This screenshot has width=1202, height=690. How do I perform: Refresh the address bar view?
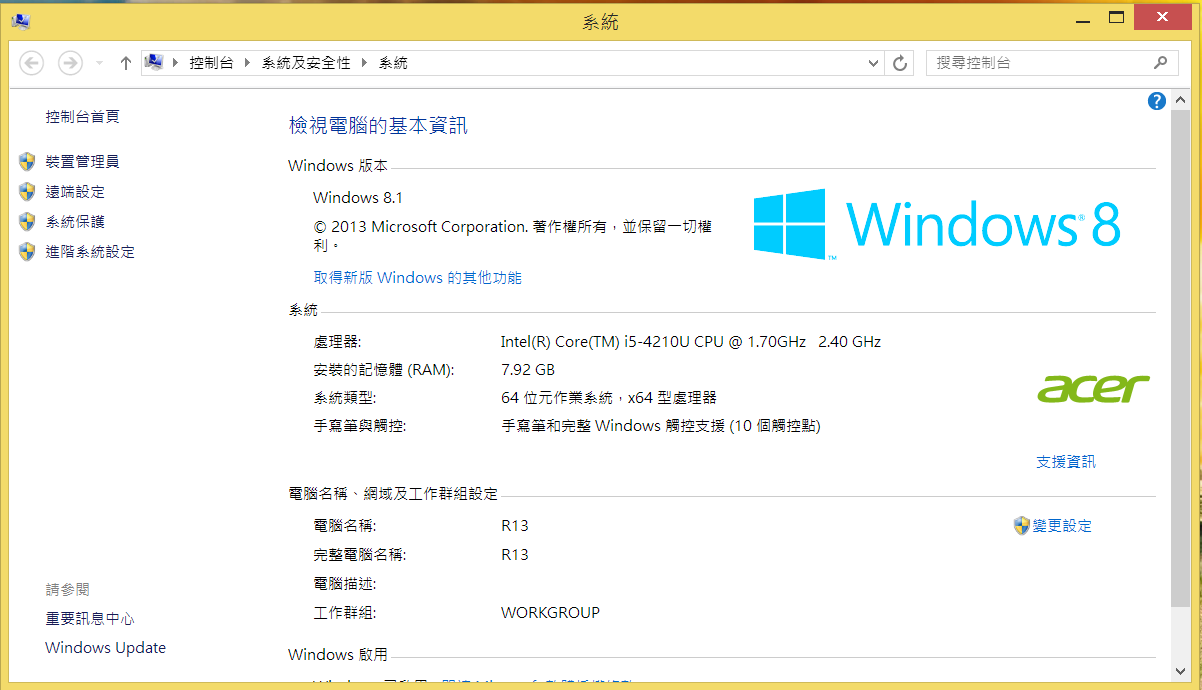click(x=900, y=63)
